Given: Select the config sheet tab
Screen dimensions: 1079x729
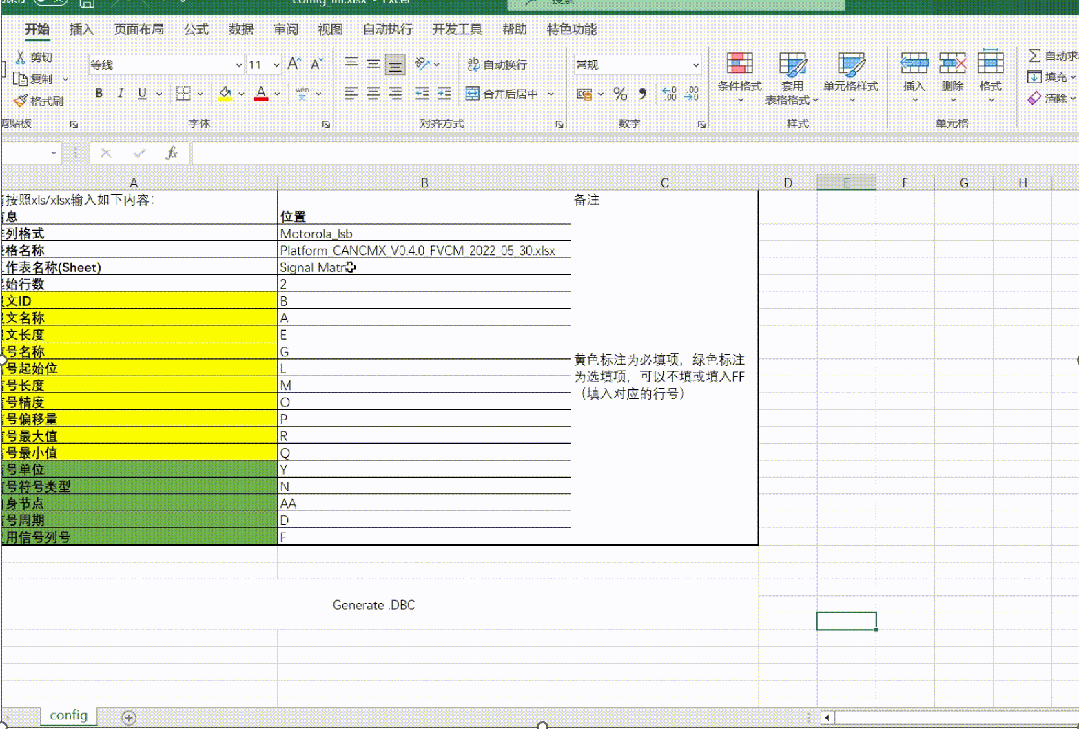Looking at the screenshot, I should point(68,715).
